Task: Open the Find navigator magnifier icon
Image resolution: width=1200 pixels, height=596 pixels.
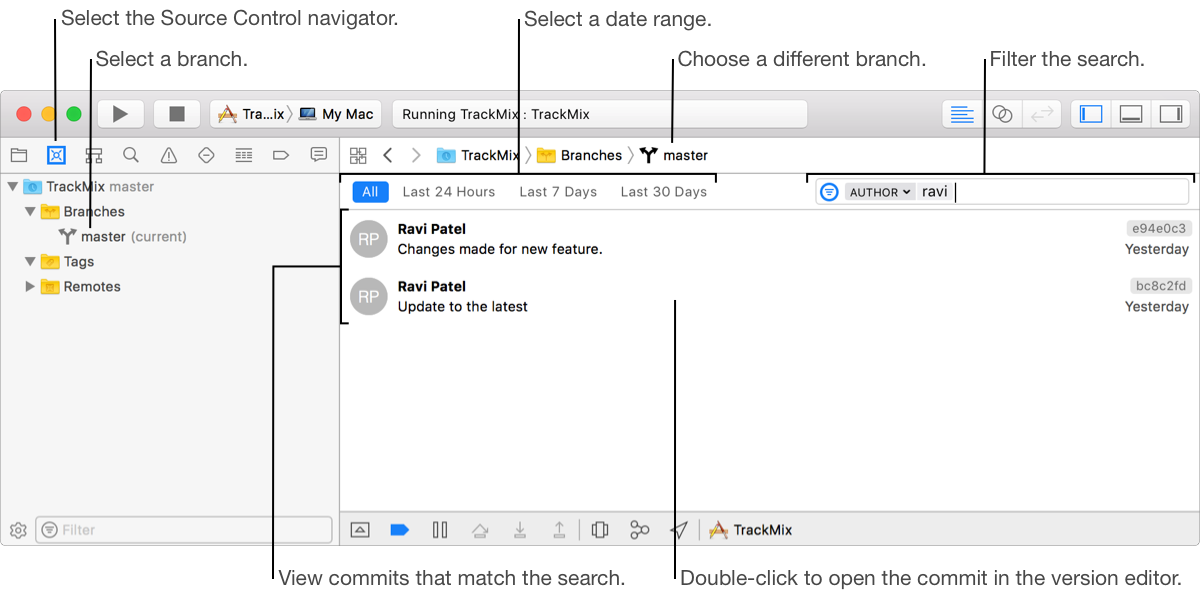Action: (131, 155)
